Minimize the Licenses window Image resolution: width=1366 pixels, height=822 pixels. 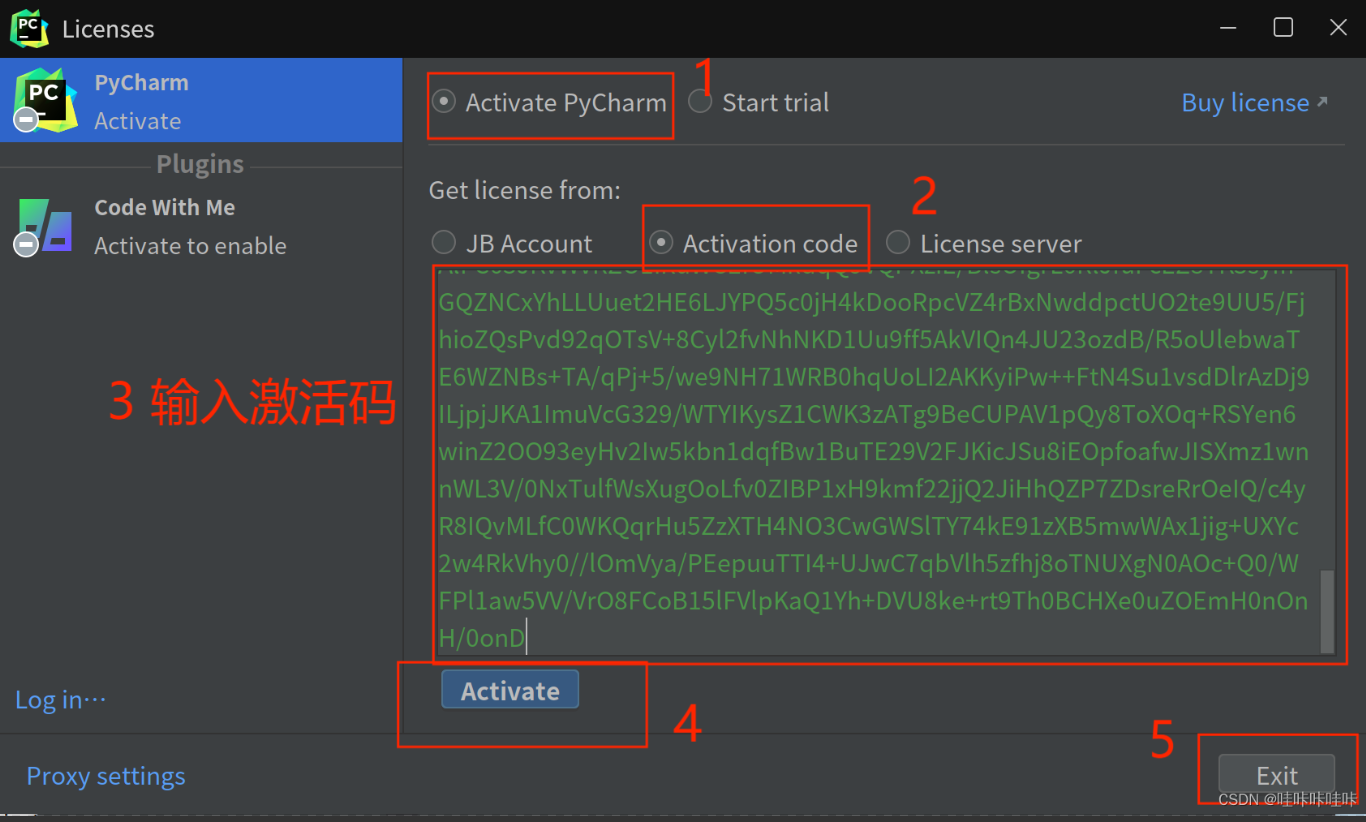[1228, 28]
